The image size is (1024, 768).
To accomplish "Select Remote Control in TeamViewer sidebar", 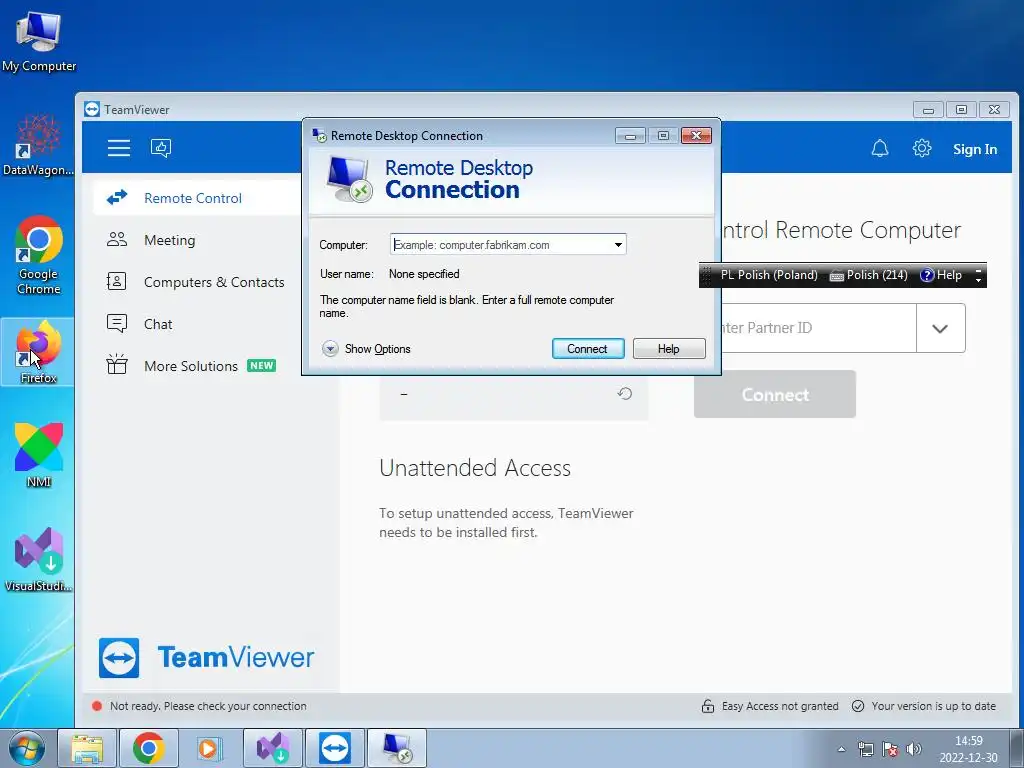I will 197,198.
